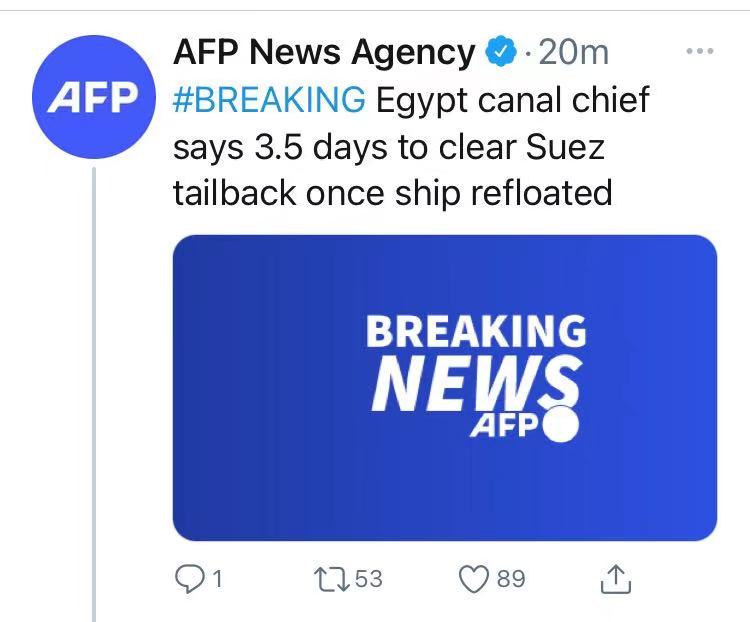
Task: Open the AFP News Agency account name
Action: tap(324, 52)
